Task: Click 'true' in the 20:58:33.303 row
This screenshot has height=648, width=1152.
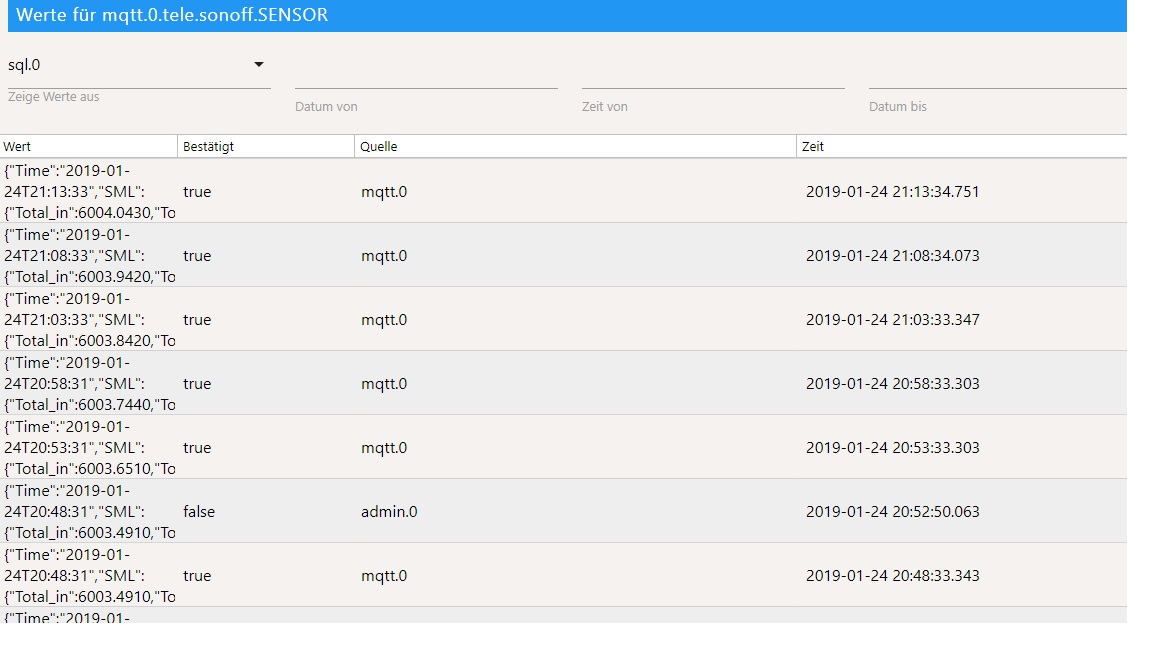Action: [x=197, y=384]
